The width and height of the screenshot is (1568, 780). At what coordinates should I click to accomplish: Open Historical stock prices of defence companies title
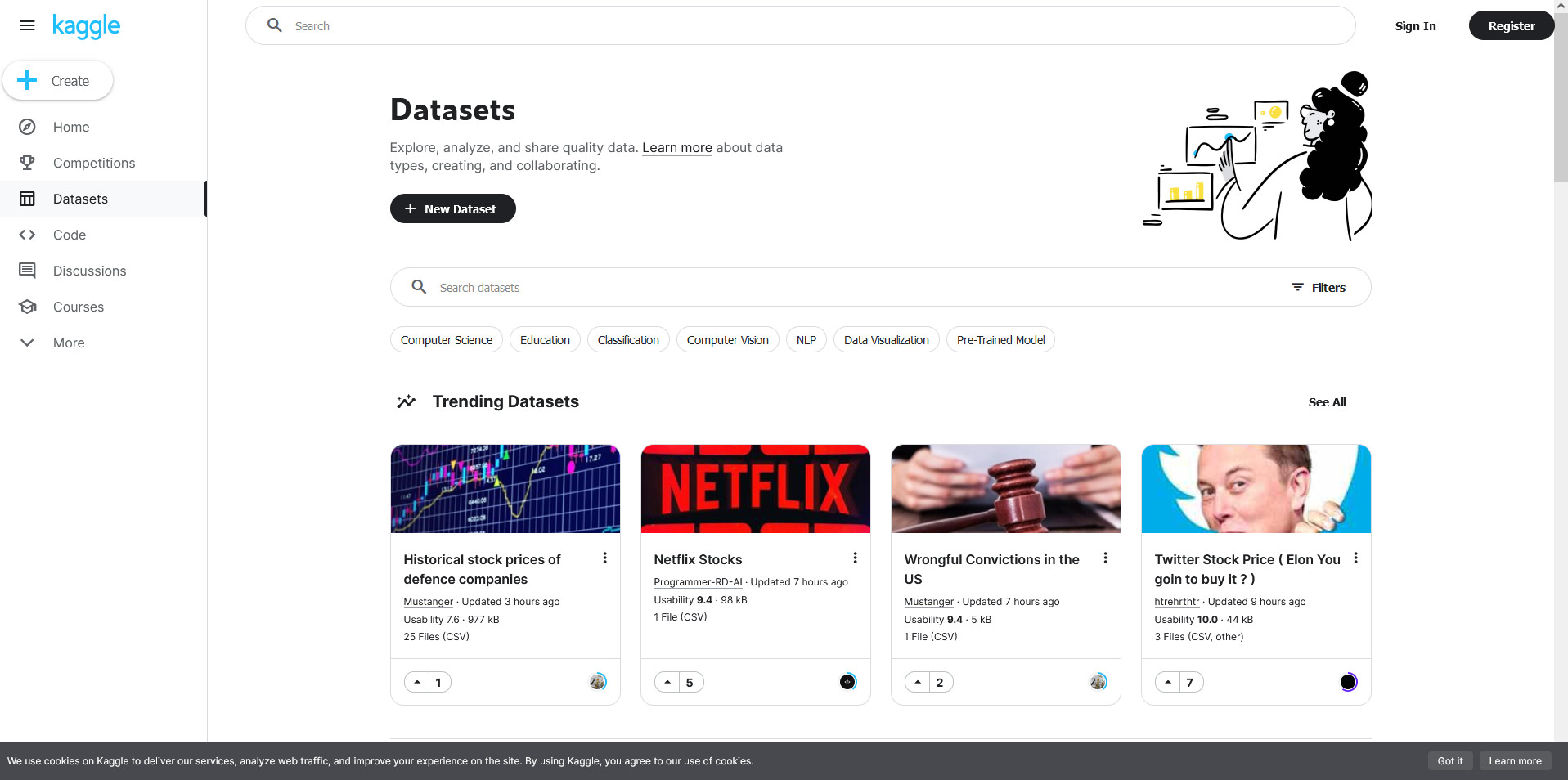[x=482, y=569]
